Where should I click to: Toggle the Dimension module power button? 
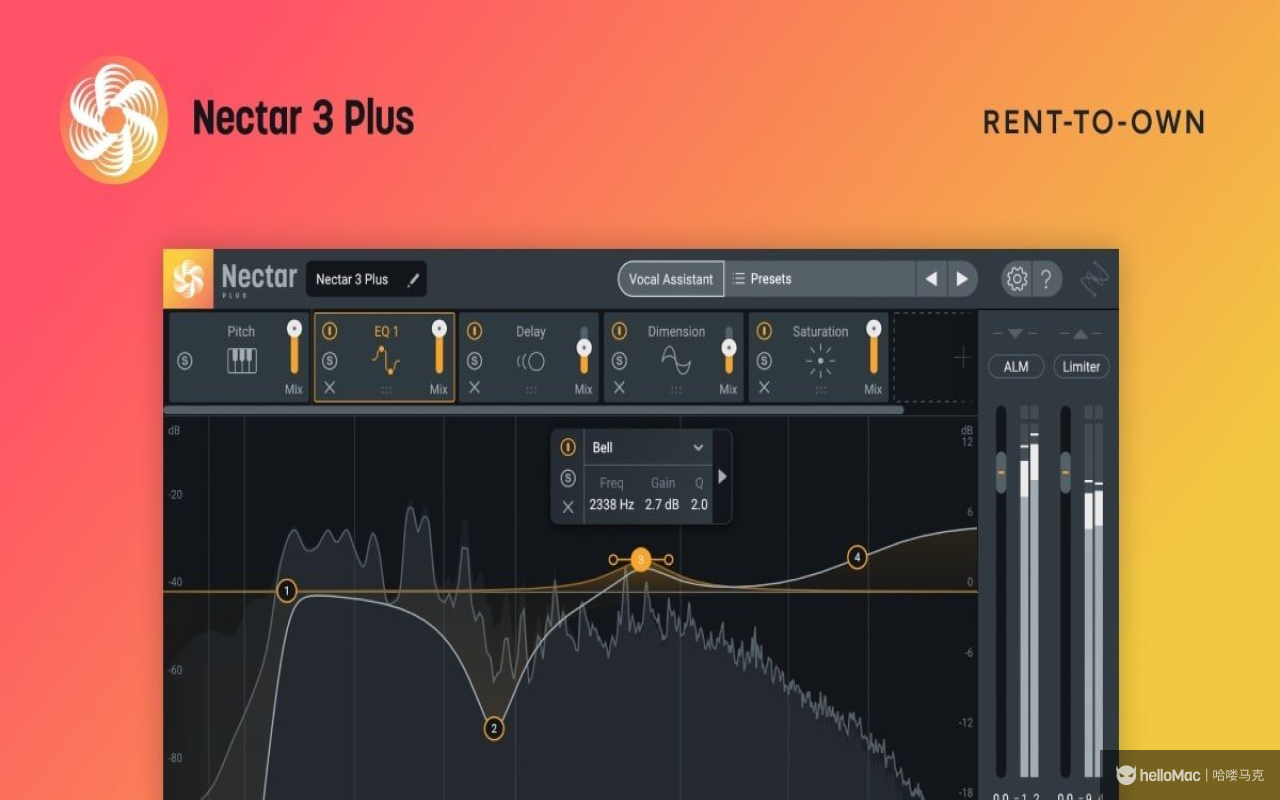[x=619, y=331]
